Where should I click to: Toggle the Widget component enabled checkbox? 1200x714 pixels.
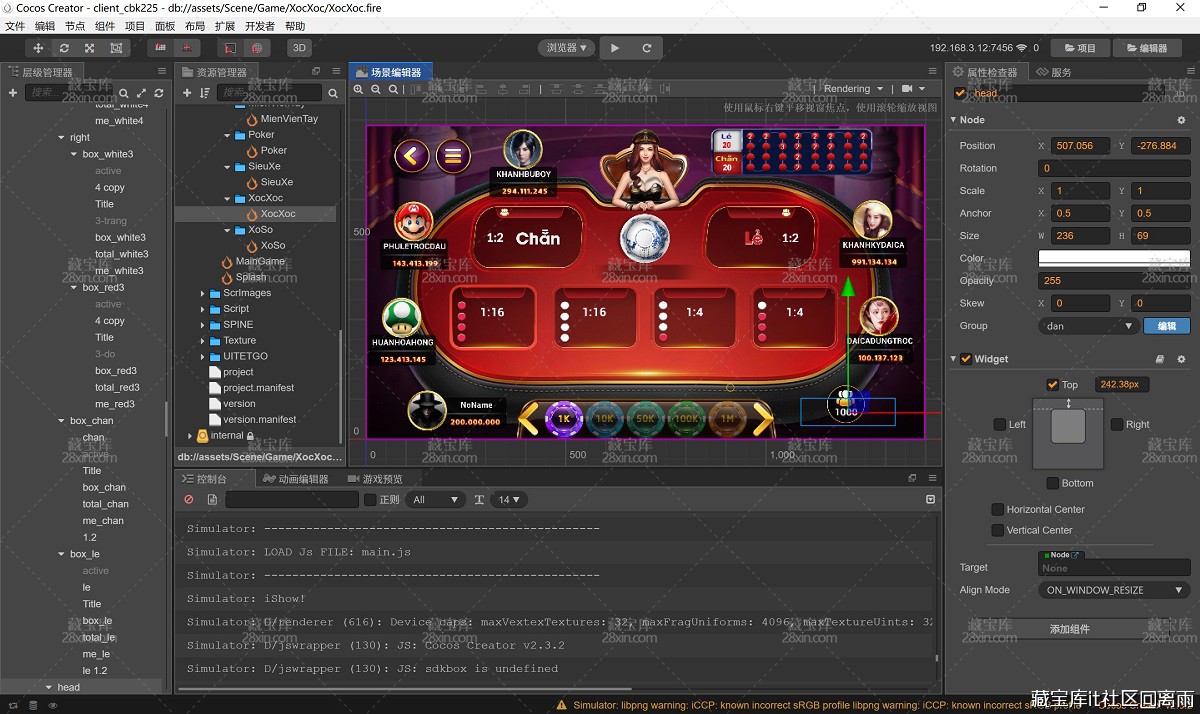pos(966,359)
